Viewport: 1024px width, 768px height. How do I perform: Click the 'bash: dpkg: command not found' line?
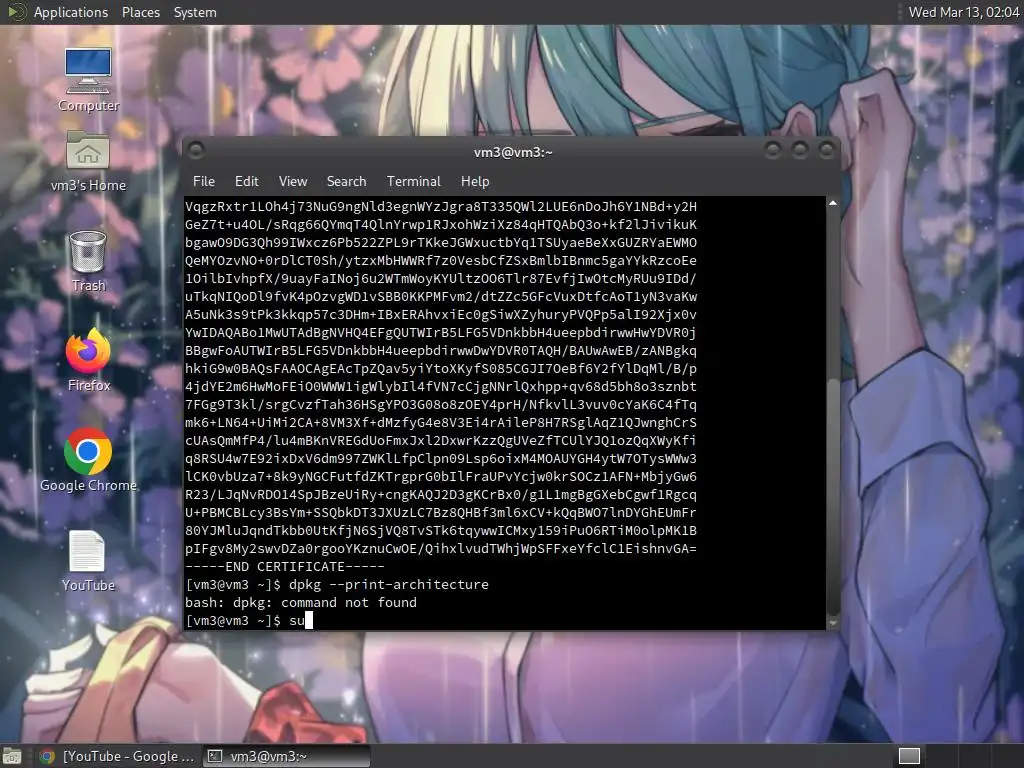tap(301, 603)
